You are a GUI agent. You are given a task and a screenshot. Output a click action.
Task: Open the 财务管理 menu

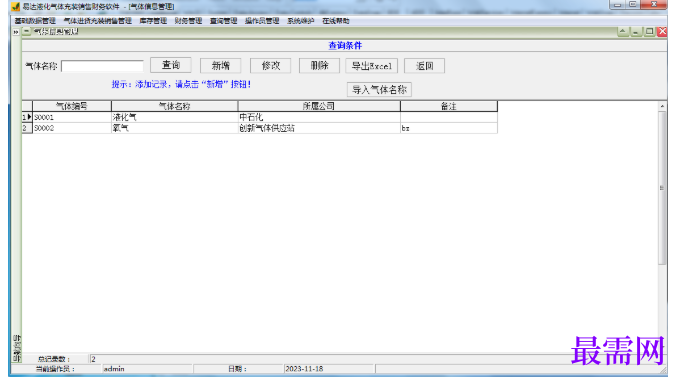(x=188, y=20)
